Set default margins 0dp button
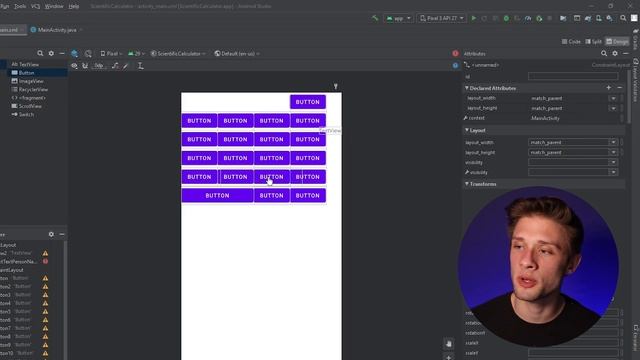 pyautogui.click(x=99, y=66)
